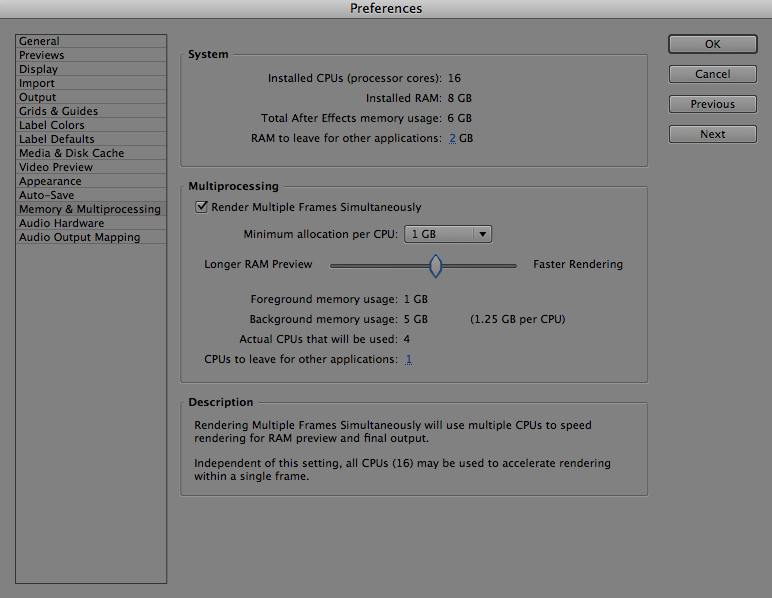Edit RAM to leave for other applications value
This screenshot has height=598, width=772.
[x=452, y=138]
